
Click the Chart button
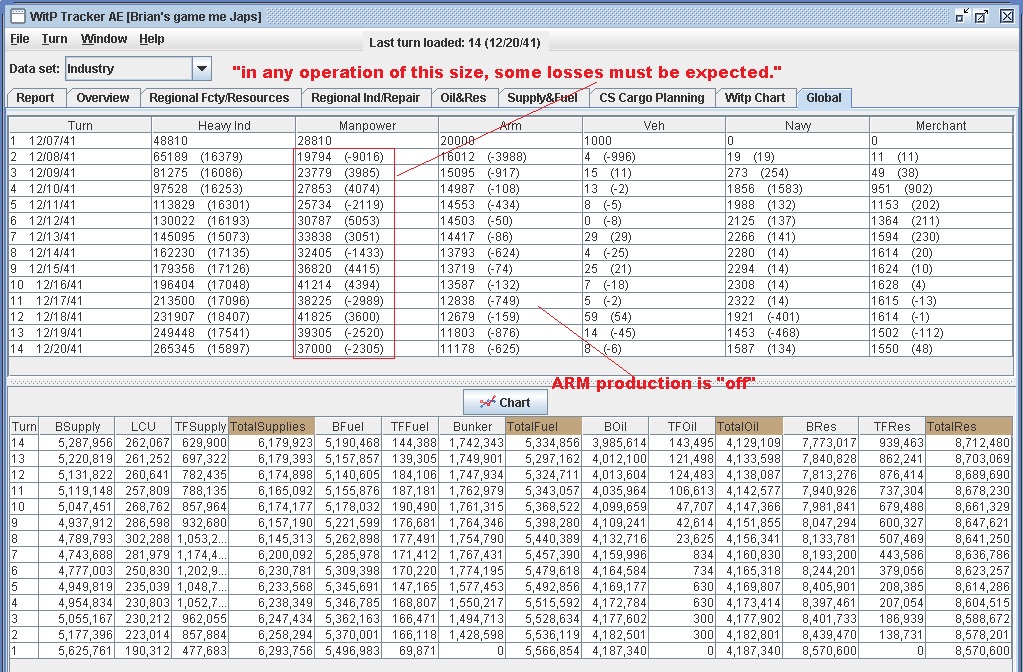tap(506, 403)
